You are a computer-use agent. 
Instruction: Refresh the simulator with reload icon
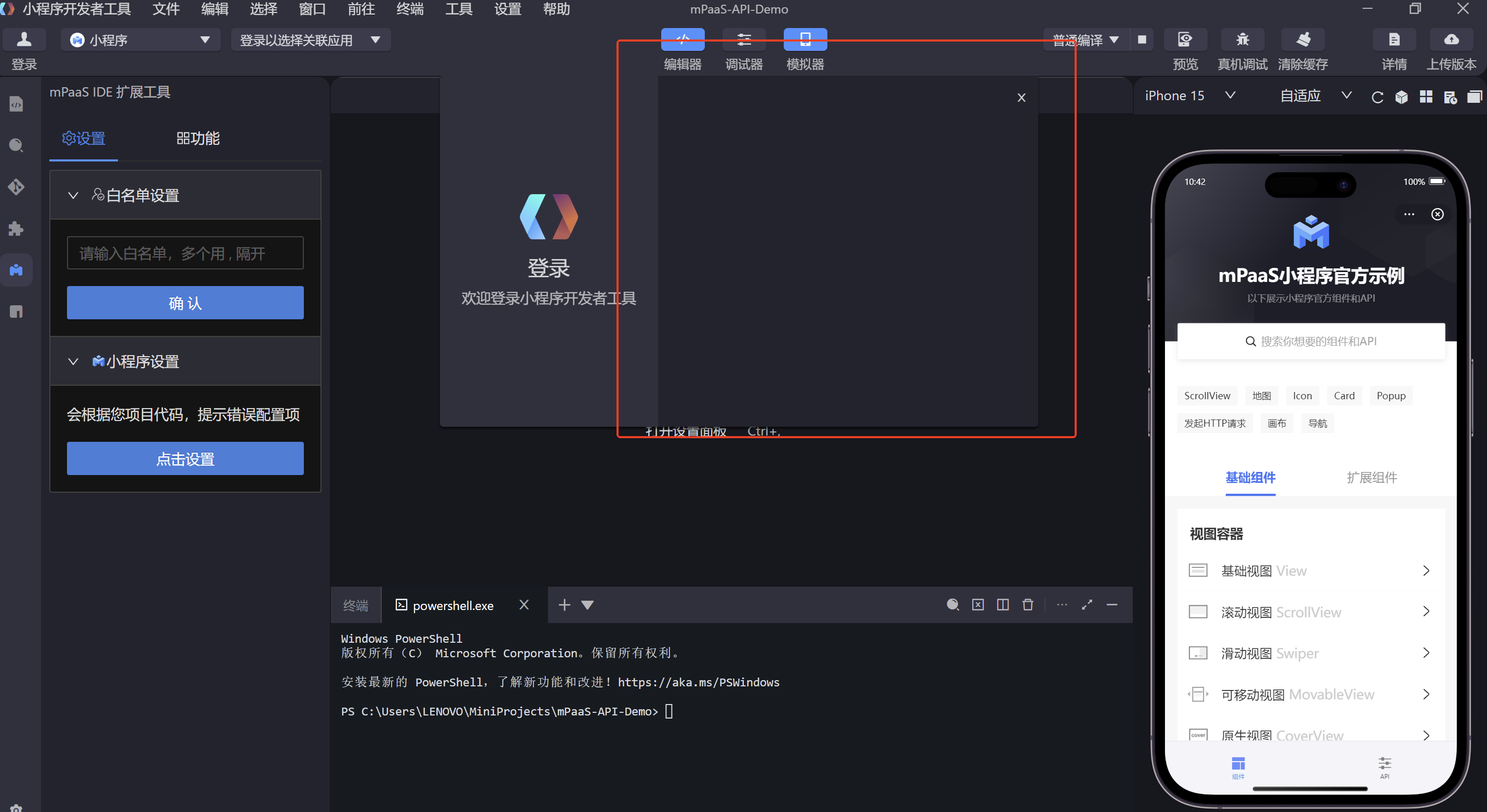[x=1377, y=97]
